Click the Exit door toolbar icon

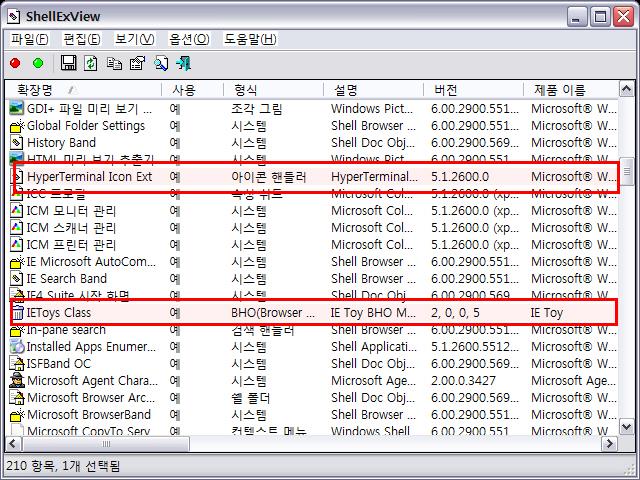click(183, 63)
